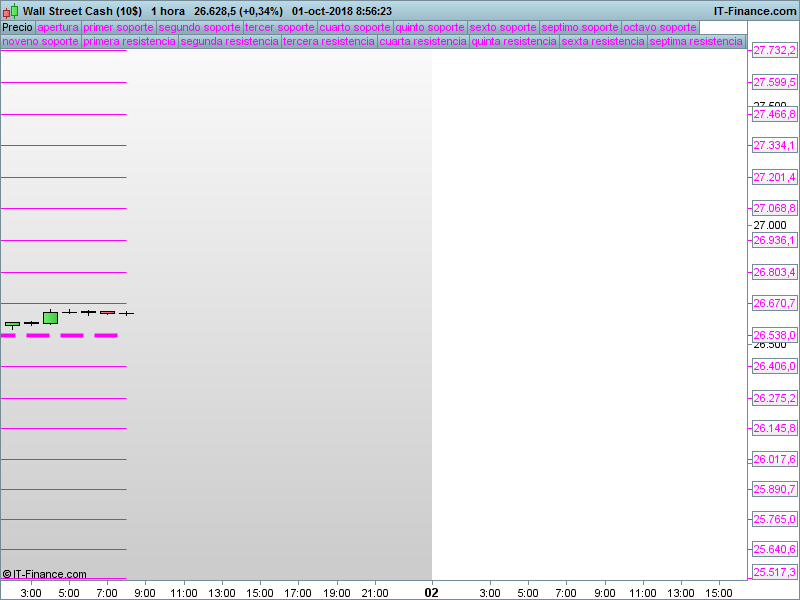Click the IT-Finance.com link at top right
The height and width of the screenshot is (600, 800).
(755, 11)
